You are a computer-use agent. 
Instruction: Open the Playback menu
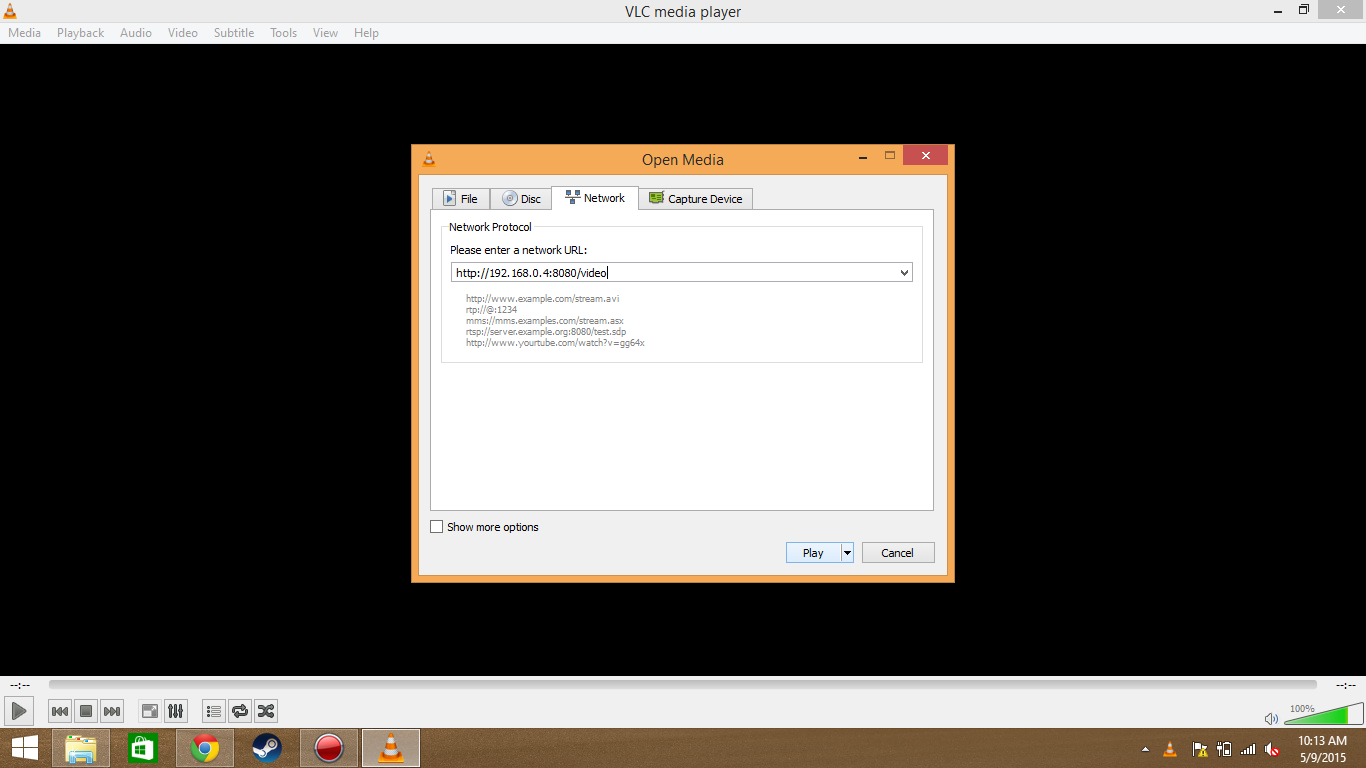(x=80, y=33)
